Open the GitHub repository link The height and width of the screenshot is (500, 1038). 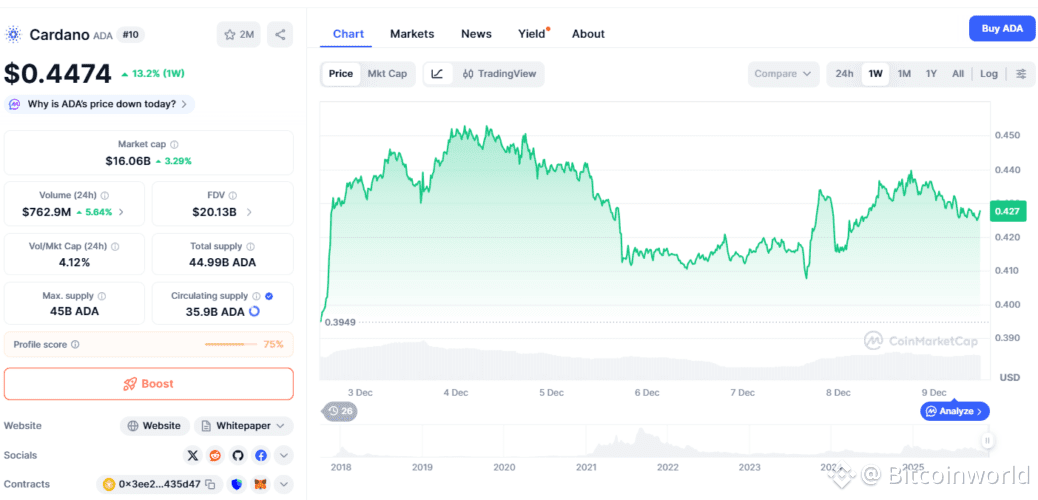coord(238,456)
